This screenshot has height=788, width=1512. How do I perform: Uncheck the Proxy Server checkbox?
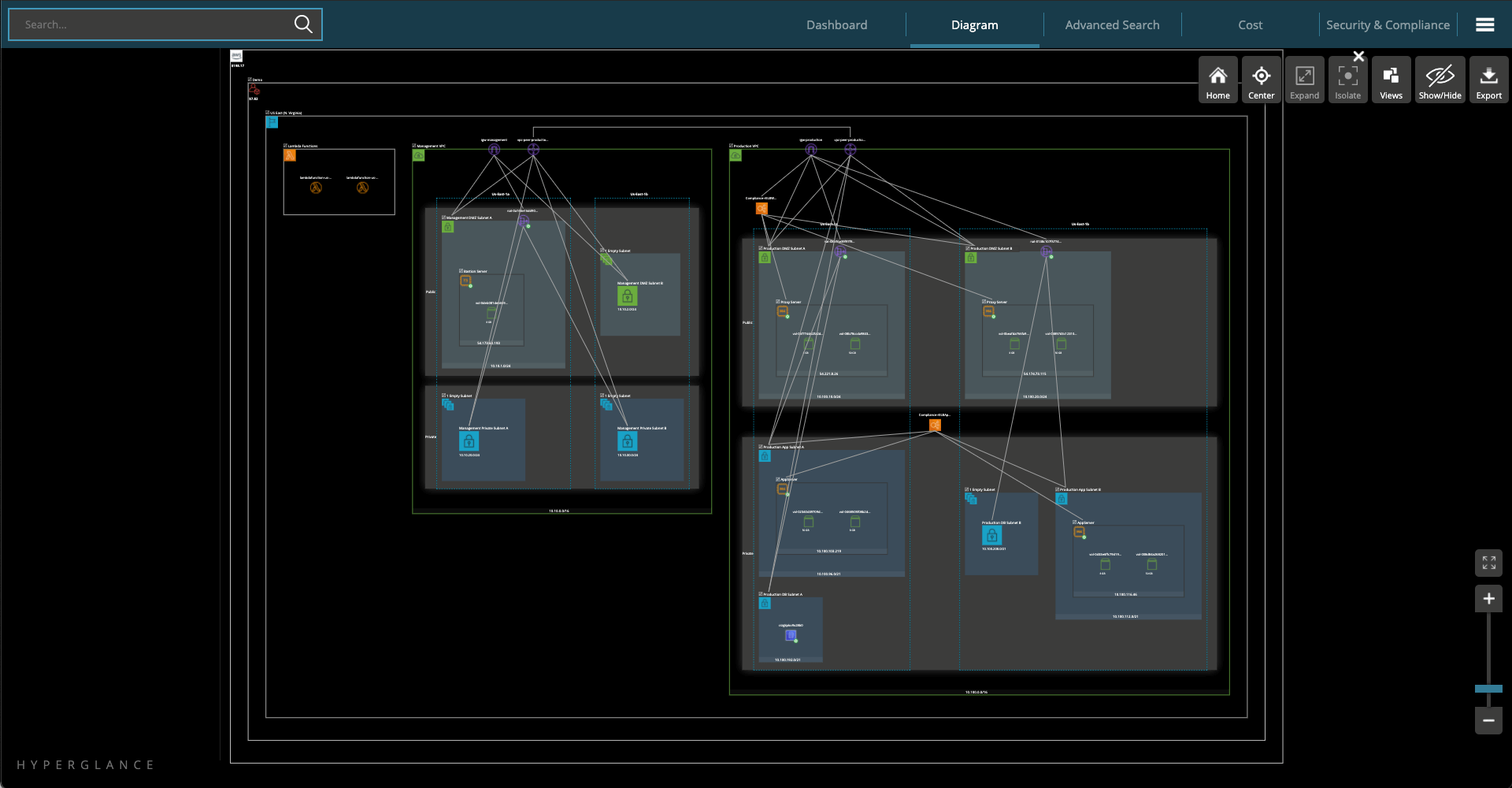pos(777,302)
